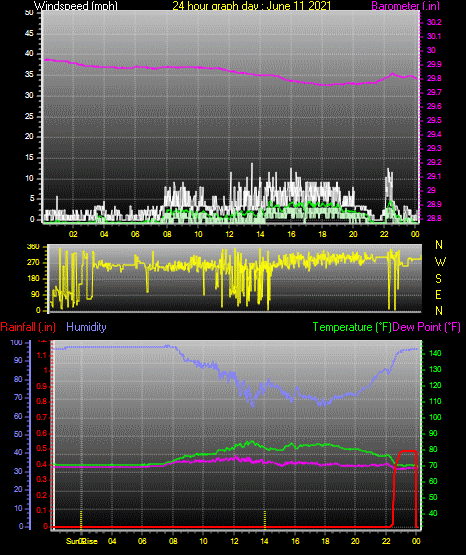Screen dimensions: 466x555
Task: Click the "08" hour label under temperature graph
Action: pos(173,541)
